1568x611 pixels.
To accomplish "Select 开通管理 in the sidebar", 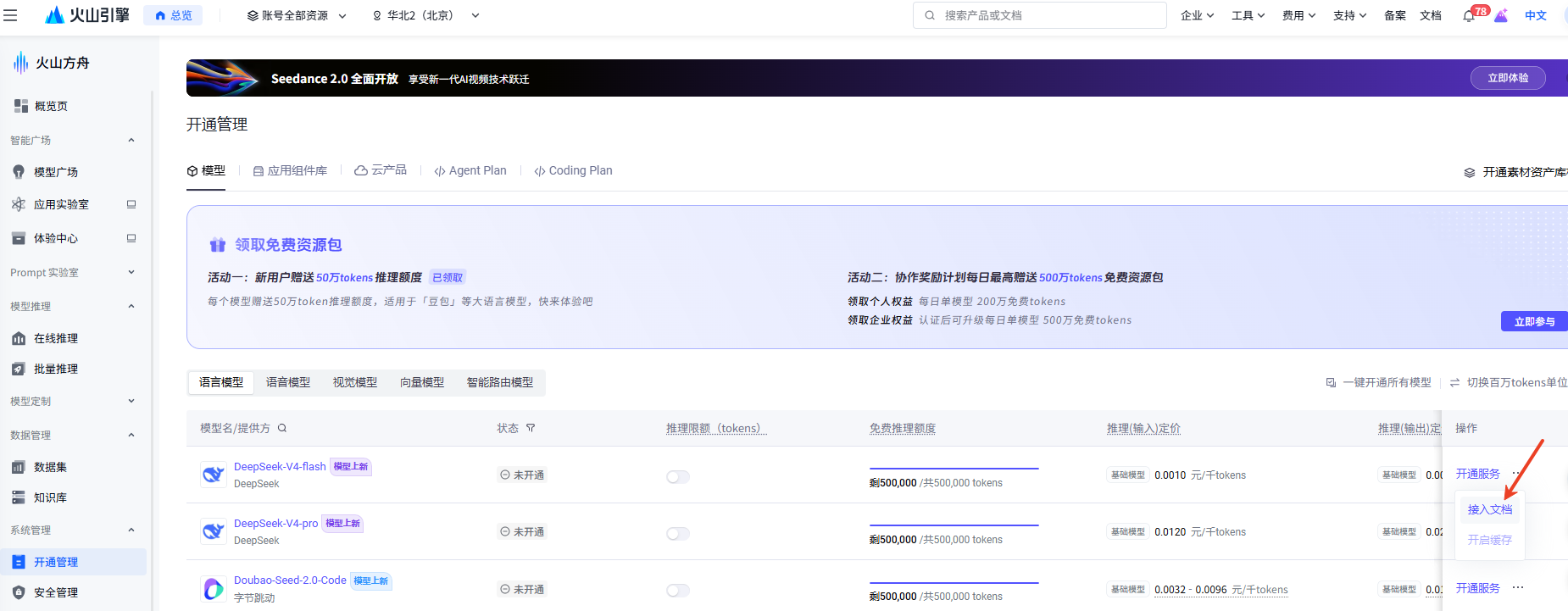I will (73, 562).
